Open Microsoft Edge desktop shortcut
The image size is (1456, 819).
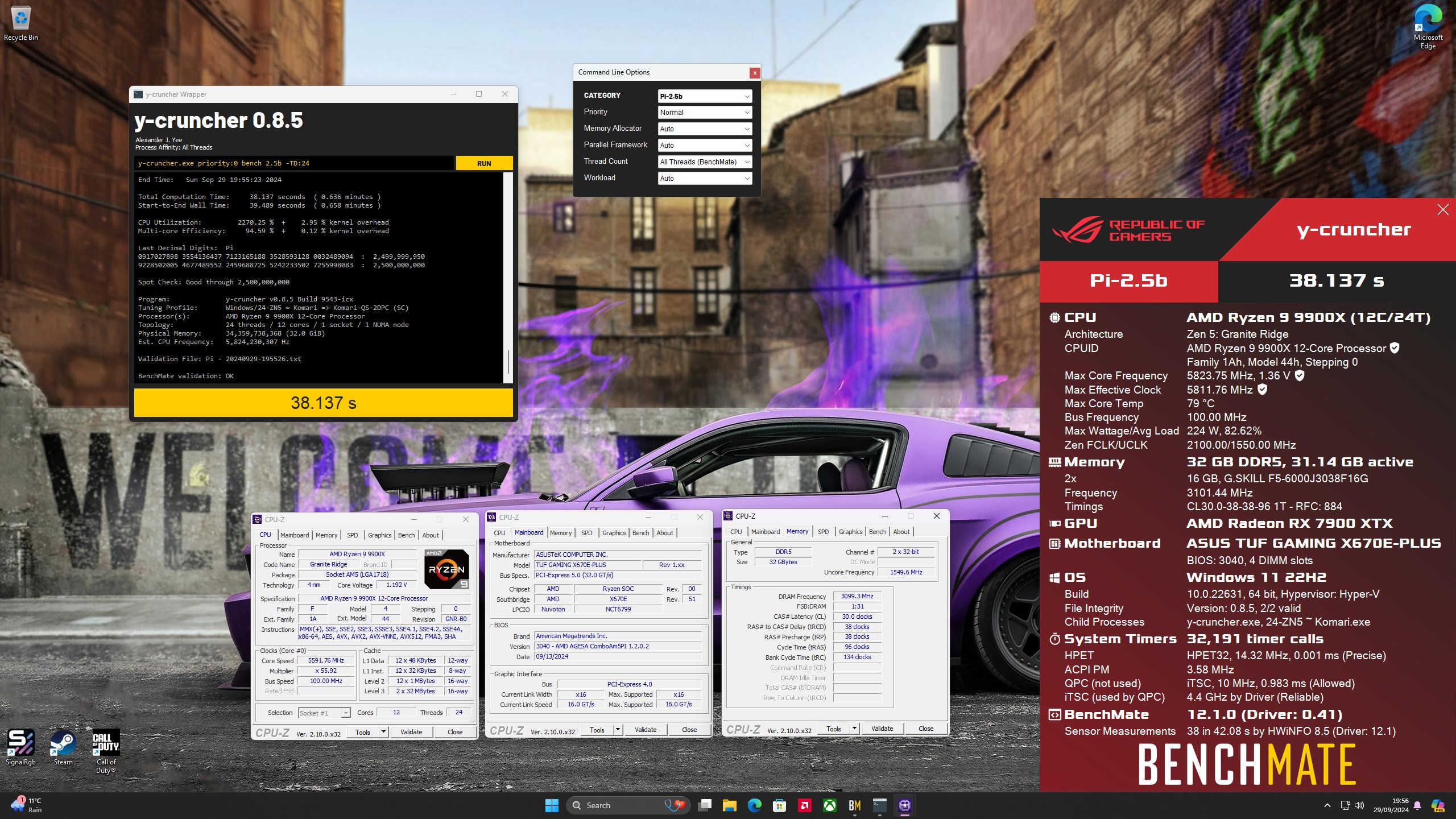[x=1428, y=27]
